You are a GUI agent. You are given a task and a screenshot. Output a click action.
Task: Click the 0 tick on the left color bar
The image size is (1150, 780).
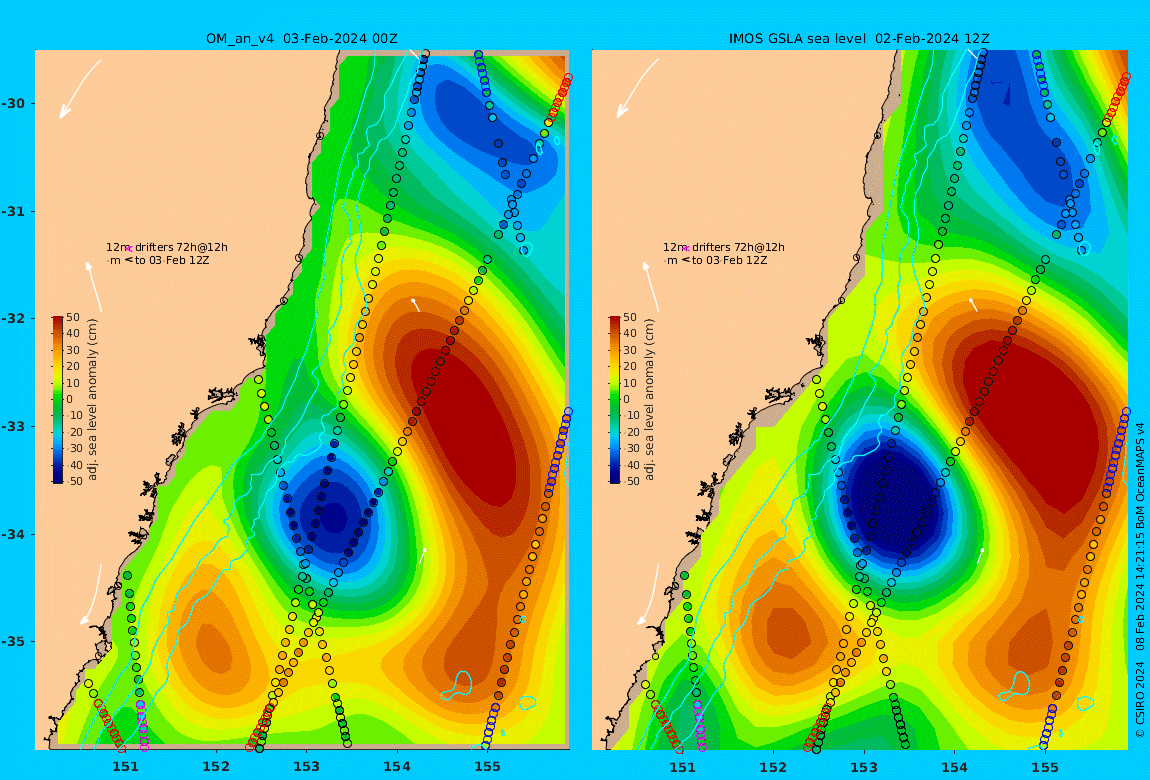70,400
